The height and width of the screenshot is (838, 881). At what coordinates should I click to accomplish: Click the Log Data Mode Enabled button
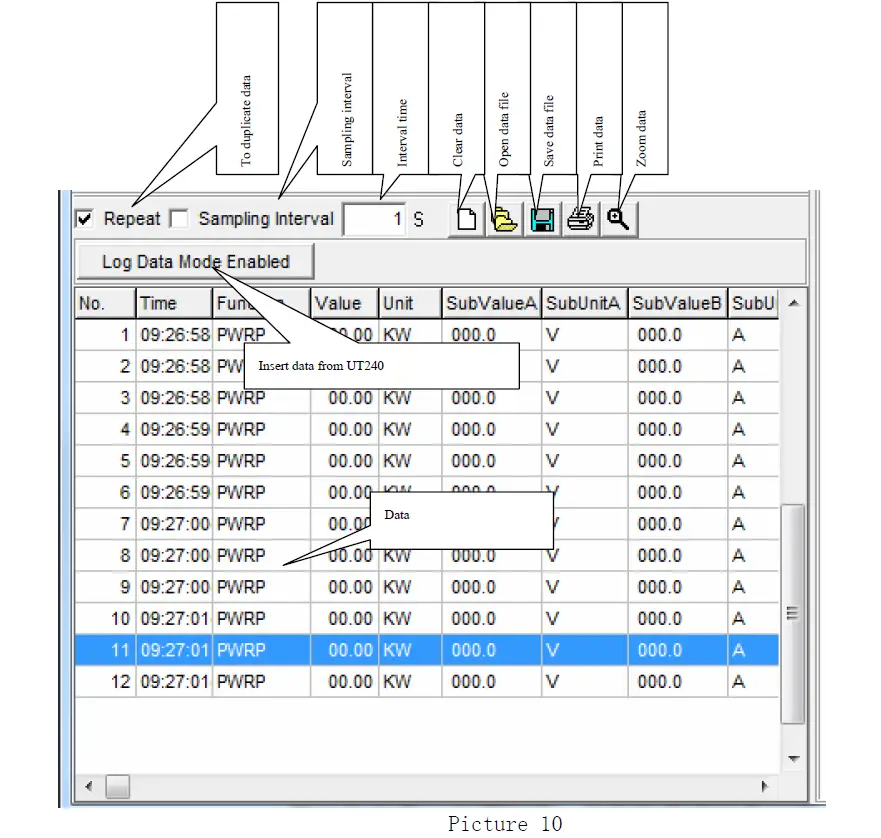[196, 261]
